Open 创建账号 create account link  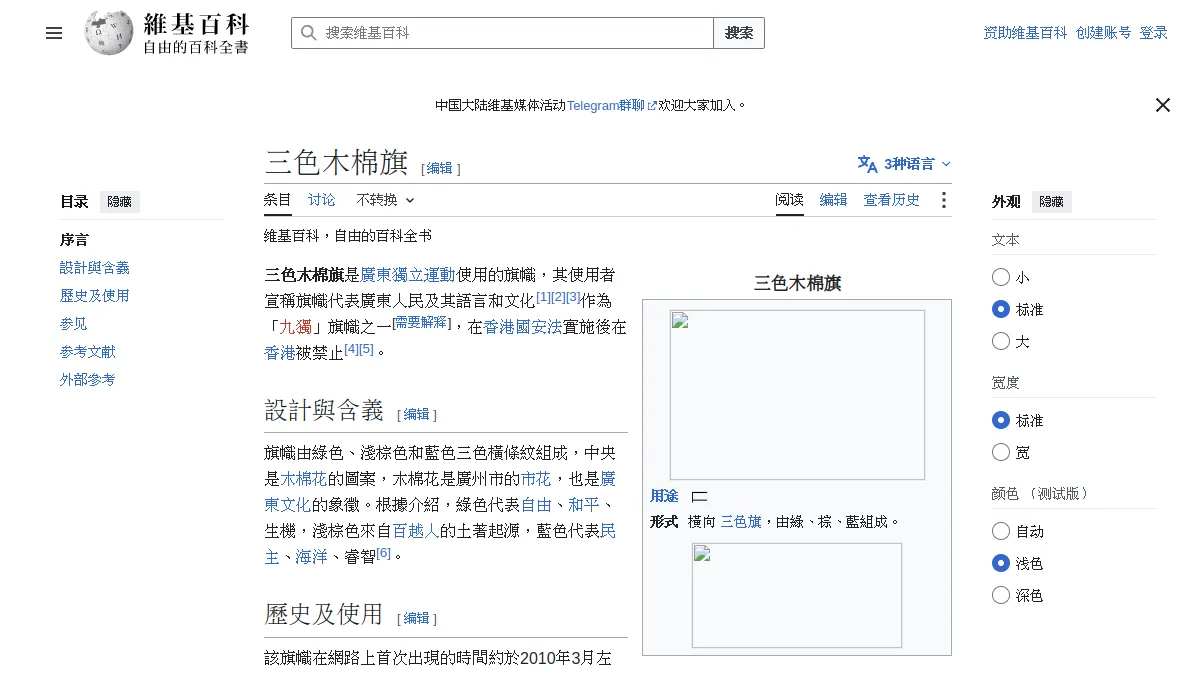coord(1104,33)
